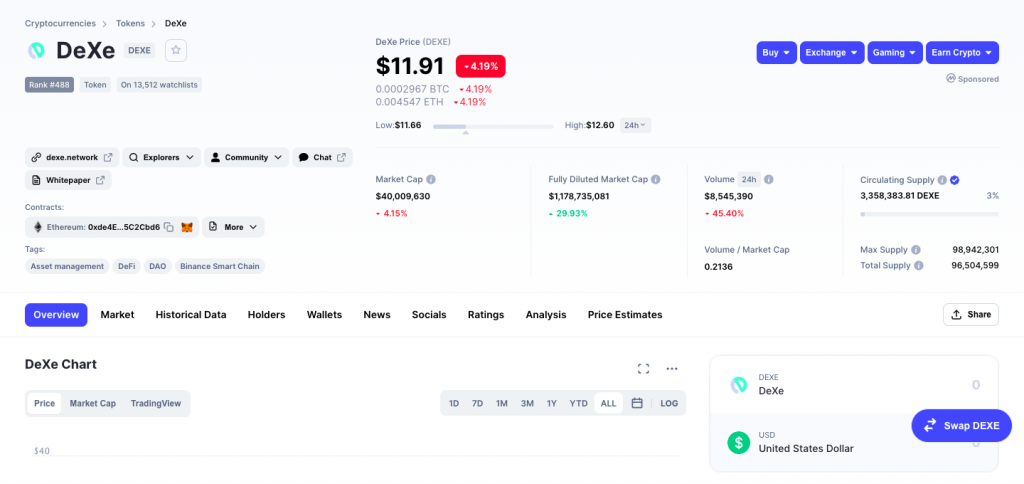
Task: Click the Asset management tag
Action: [x=67, y=266]
